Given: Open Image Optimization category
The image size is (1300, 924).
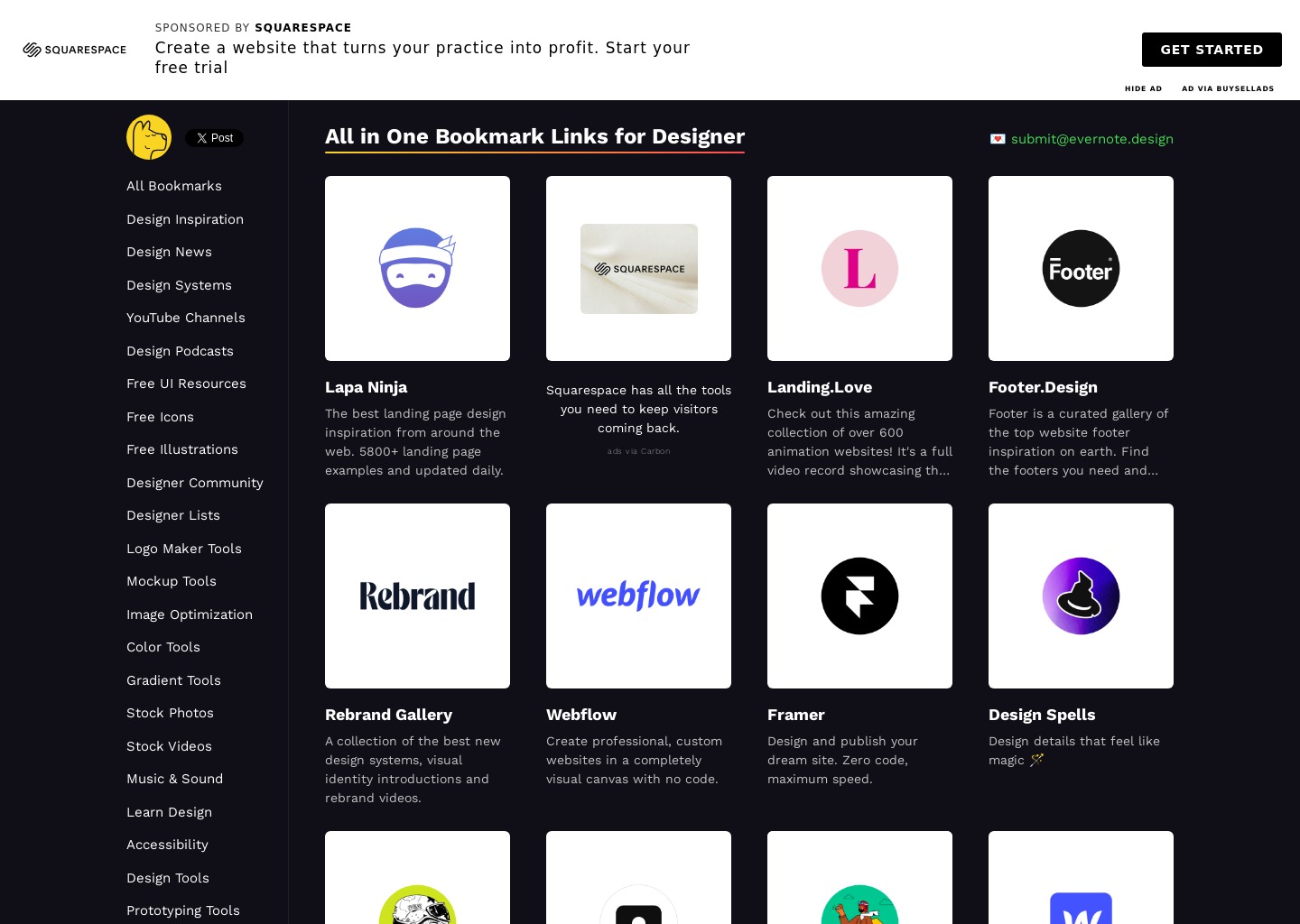Looking at the screenshot, I should 190,614.
